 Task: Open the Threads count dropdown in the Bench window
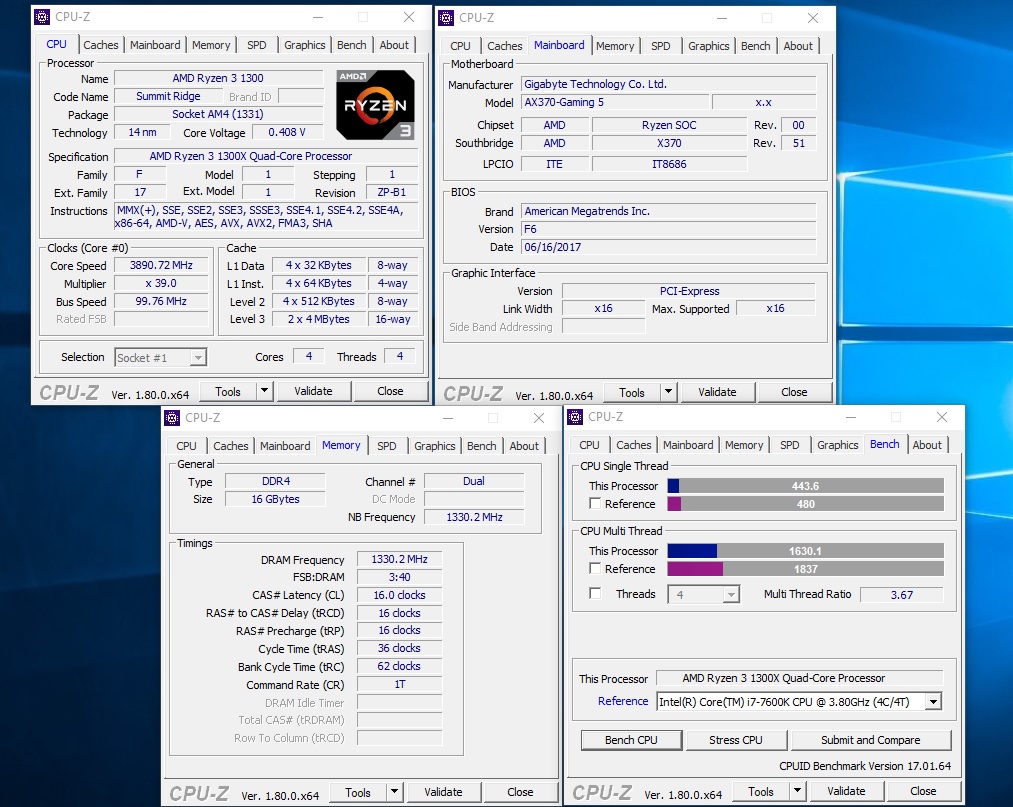[731, 594]
